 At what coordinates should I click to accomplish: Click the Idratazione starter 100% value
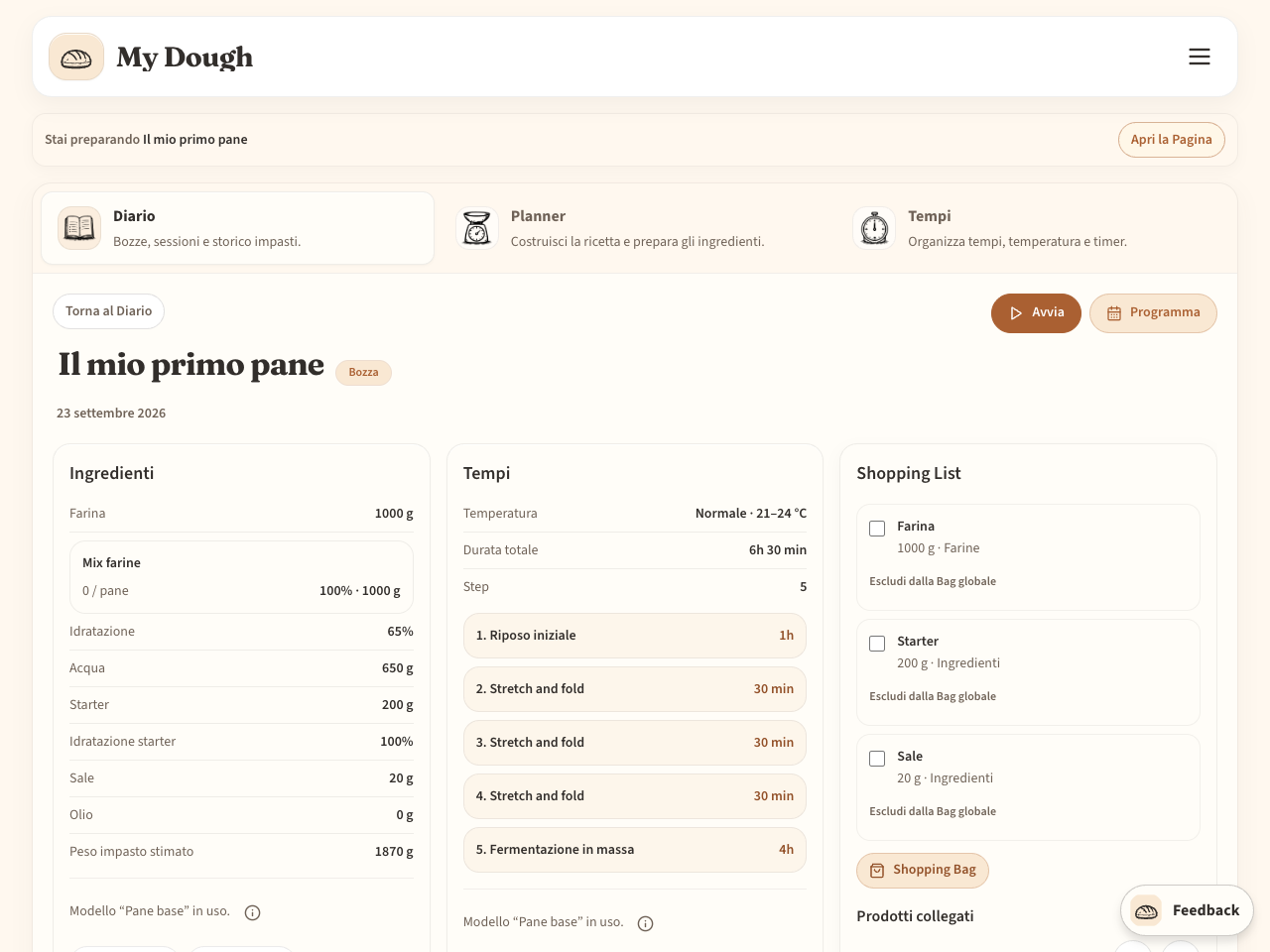coord(397,742)
